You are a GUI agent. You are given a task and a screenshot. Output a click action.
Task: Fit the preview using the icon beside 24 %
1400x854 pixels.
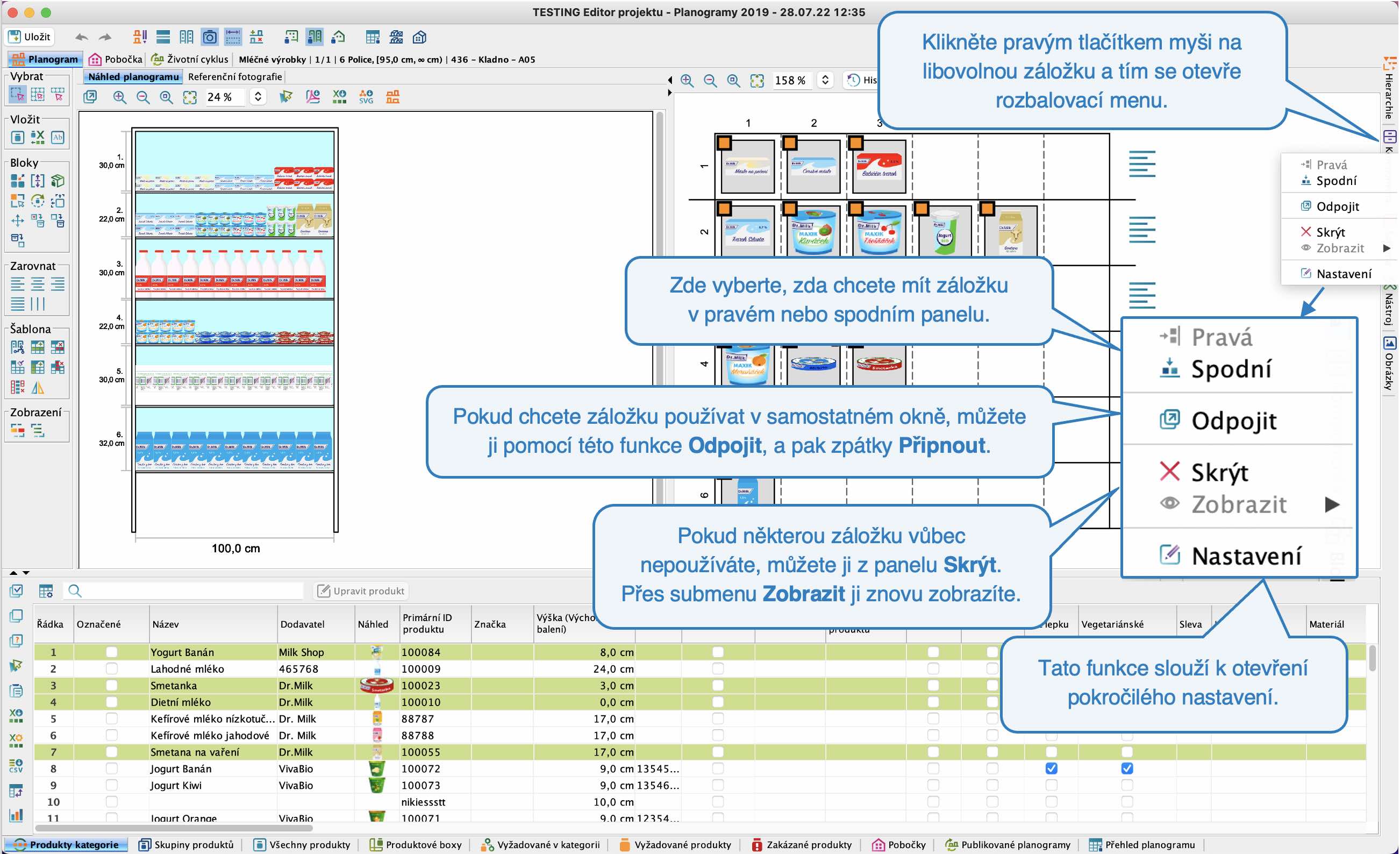click(189, 97)
